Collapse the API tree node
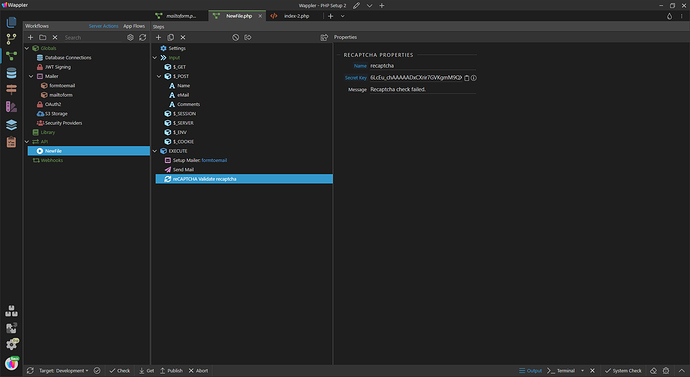Image resolution: width=690 pixels, height=377 pixels. 27,142
